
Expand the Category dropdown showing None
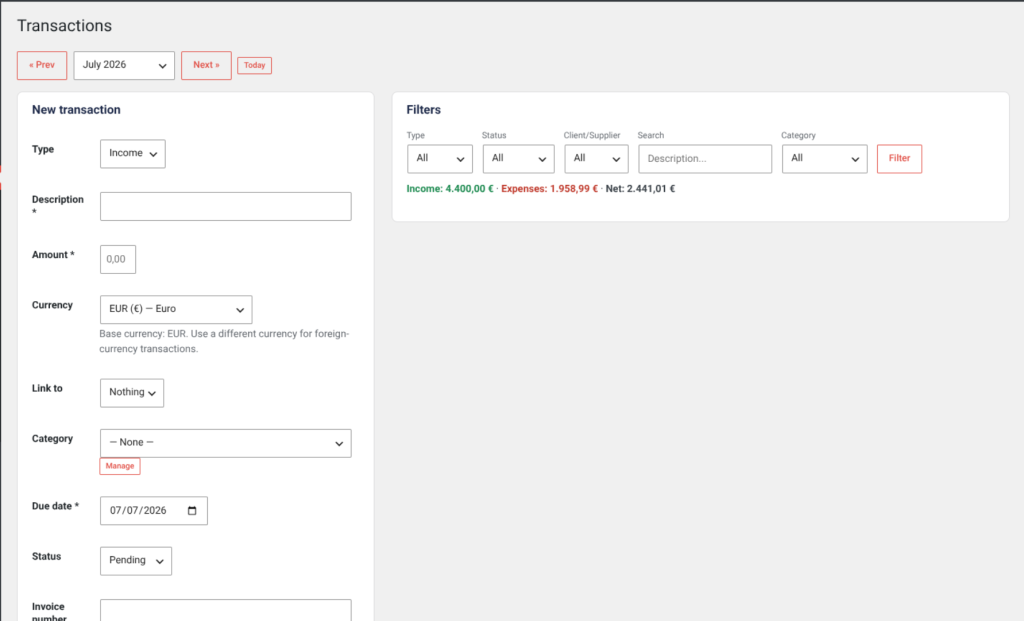click(x=225, y=443)
